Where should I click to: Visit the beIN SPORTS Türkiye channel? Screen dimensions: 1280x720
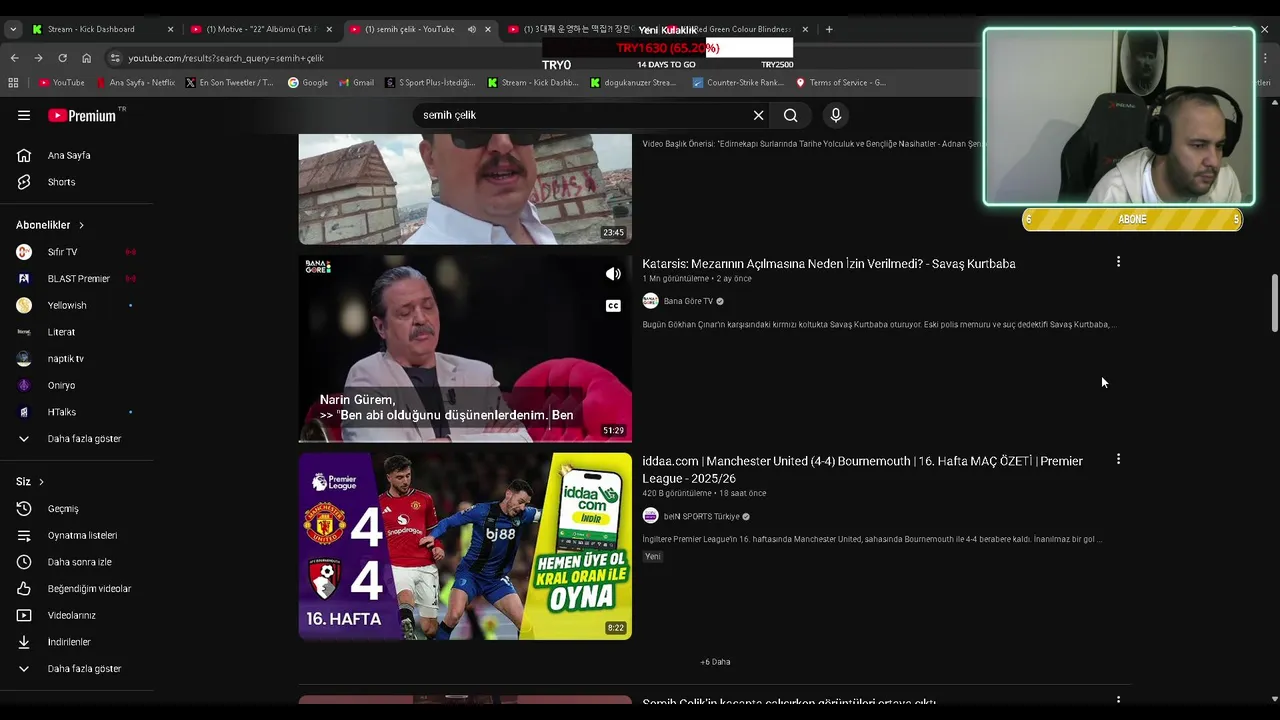pos(701,516)
